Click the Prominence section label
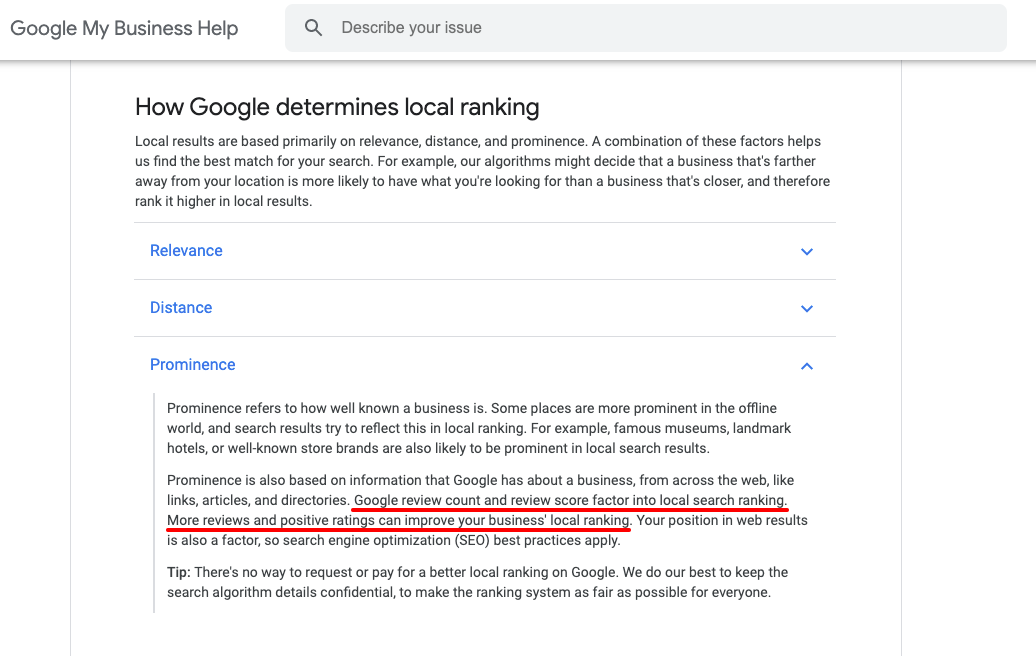Screen dimensions: 1036x656 pyautogui.click(x=193, y=365)
